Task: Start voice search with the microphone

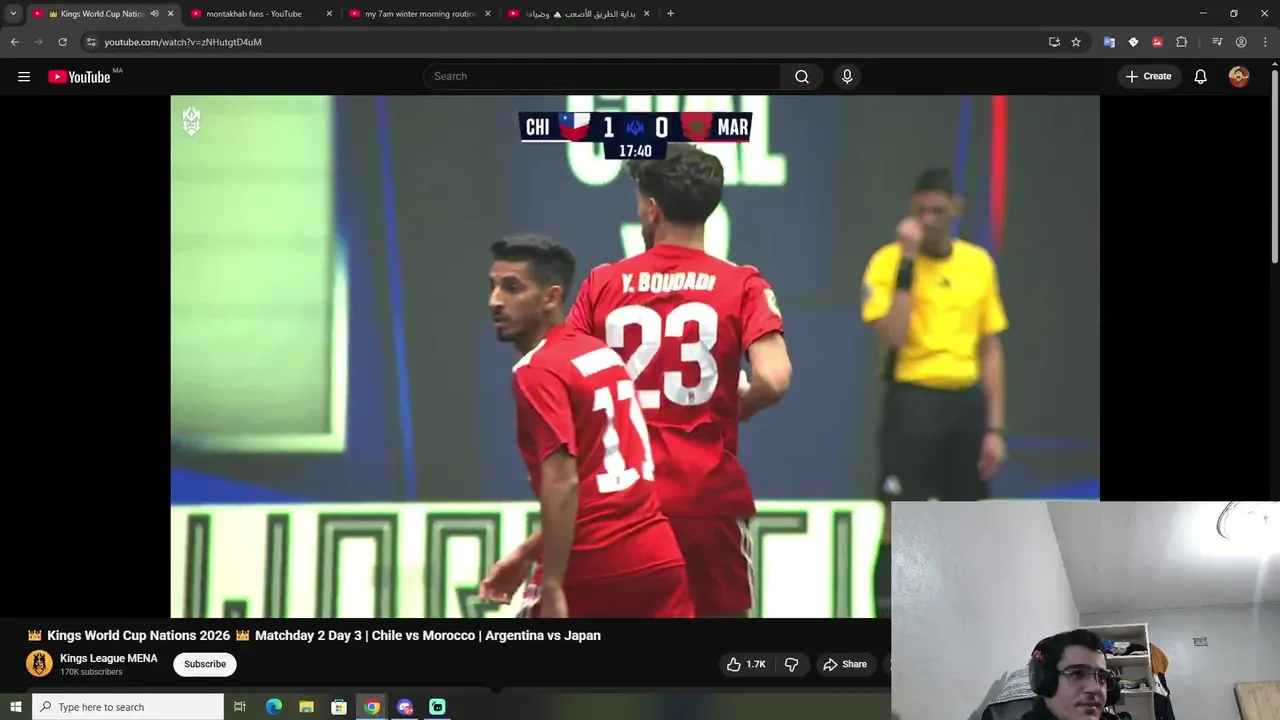Action: [x=847, y=76]
